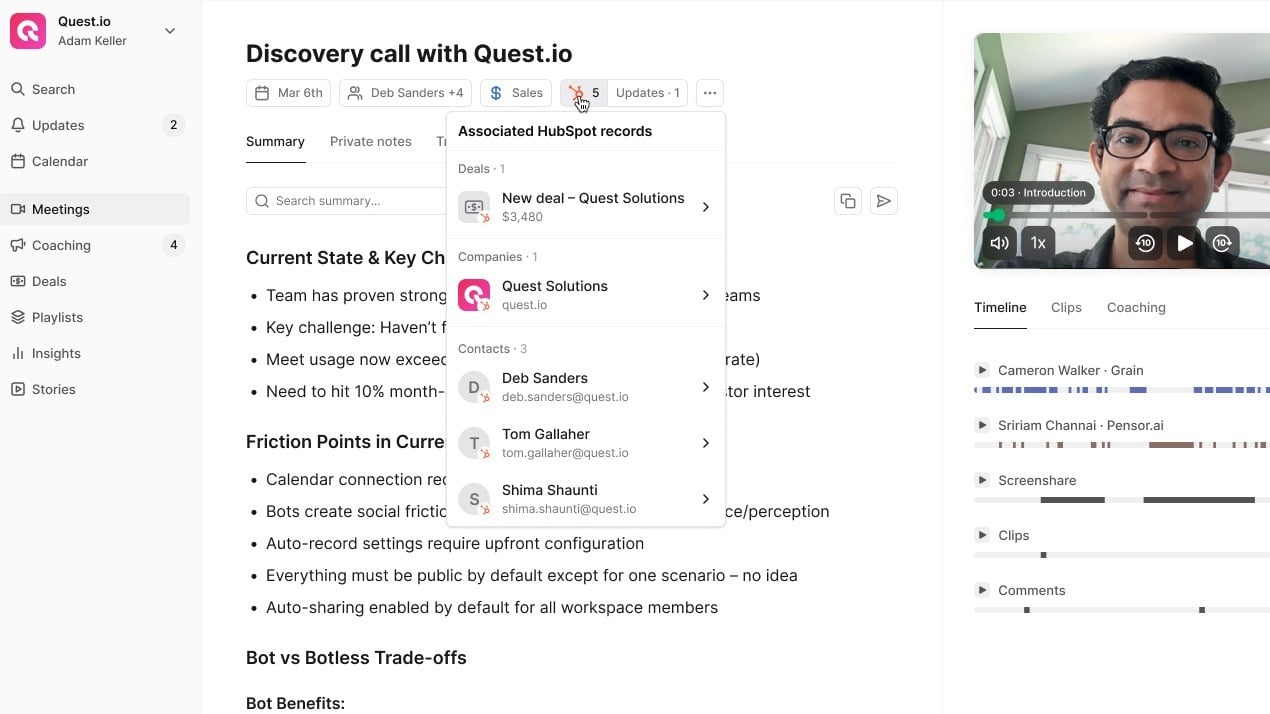Expand the Screenshare timeline track

pos(982,480)
